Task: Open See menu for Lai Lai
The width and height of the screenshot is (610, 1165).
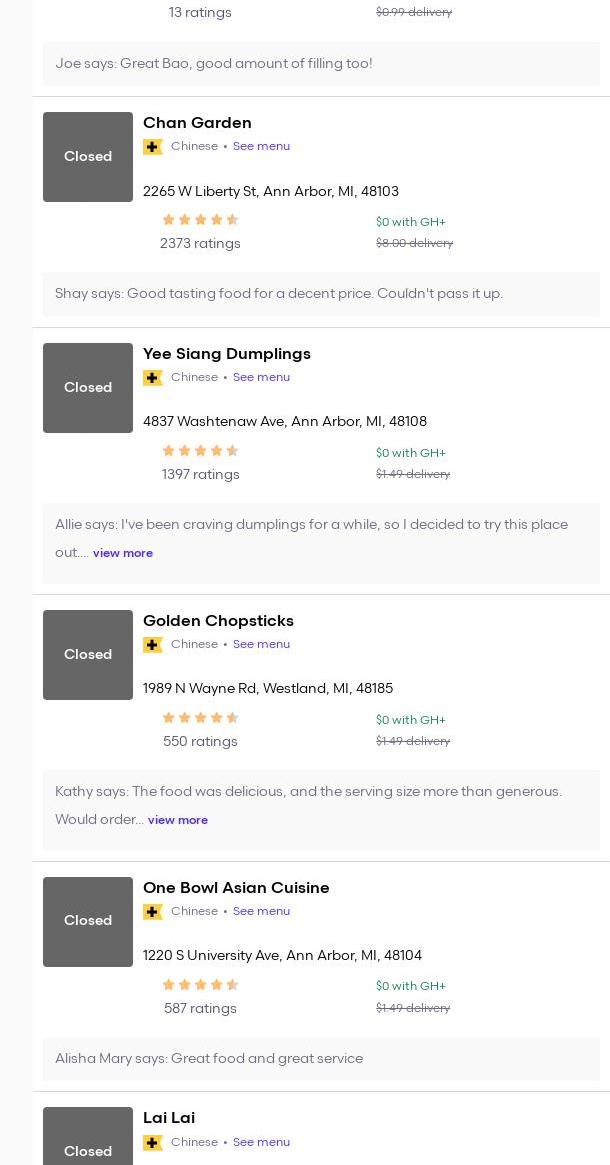Action: click(261, 1142)
